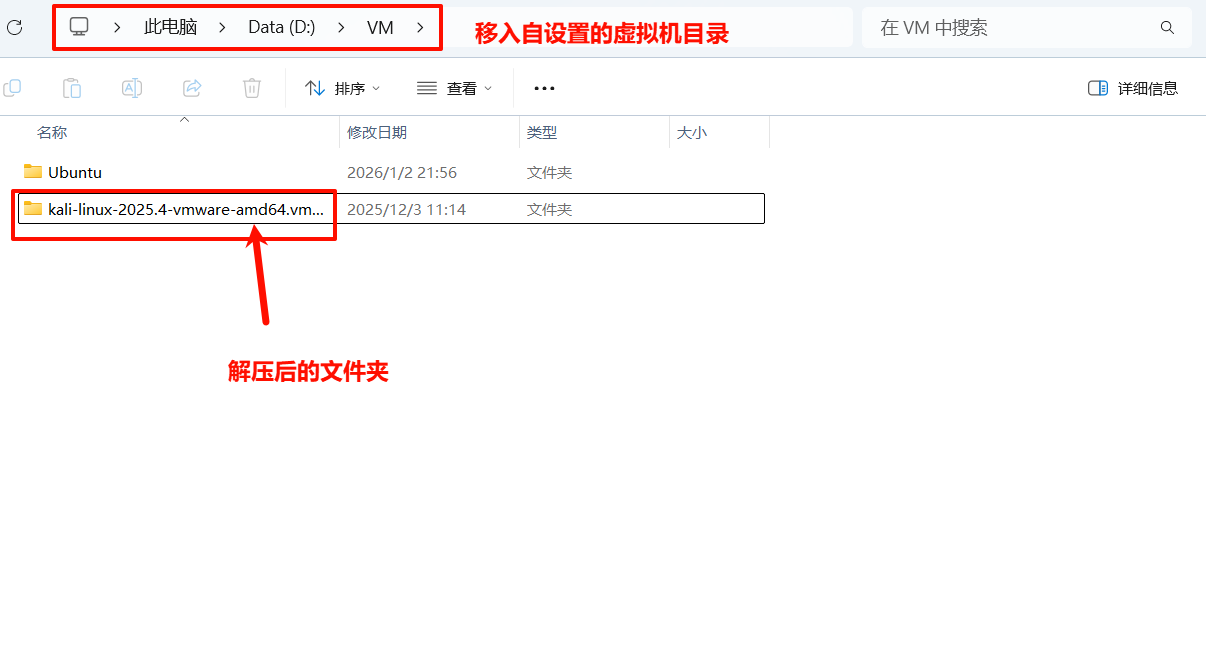Select the kali-linux-2025.4-vmware-amd64 folder

[185, 209]
